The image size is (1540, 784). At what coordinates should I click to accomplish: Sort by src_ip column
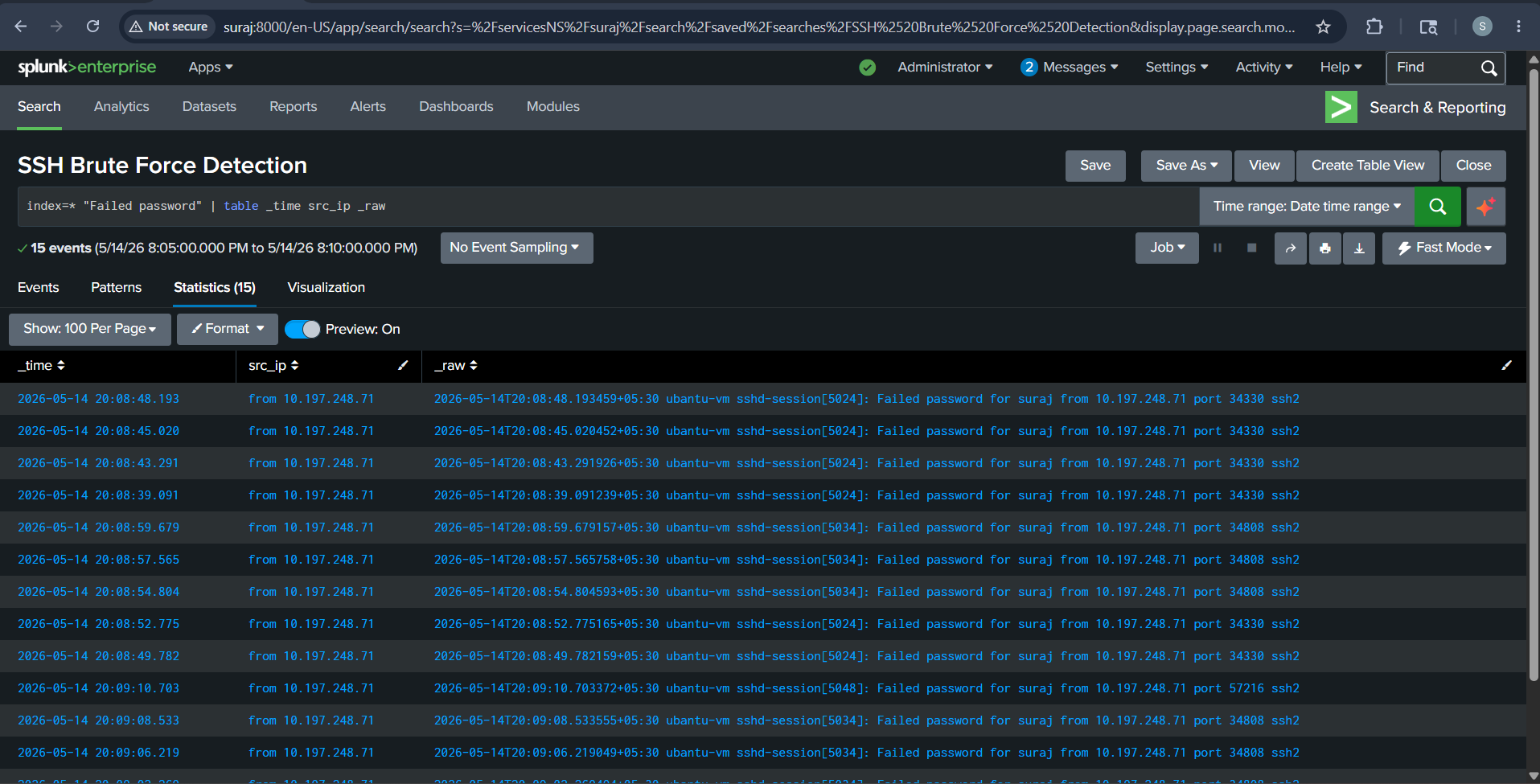pyautogui.click(x=273, y=365)
